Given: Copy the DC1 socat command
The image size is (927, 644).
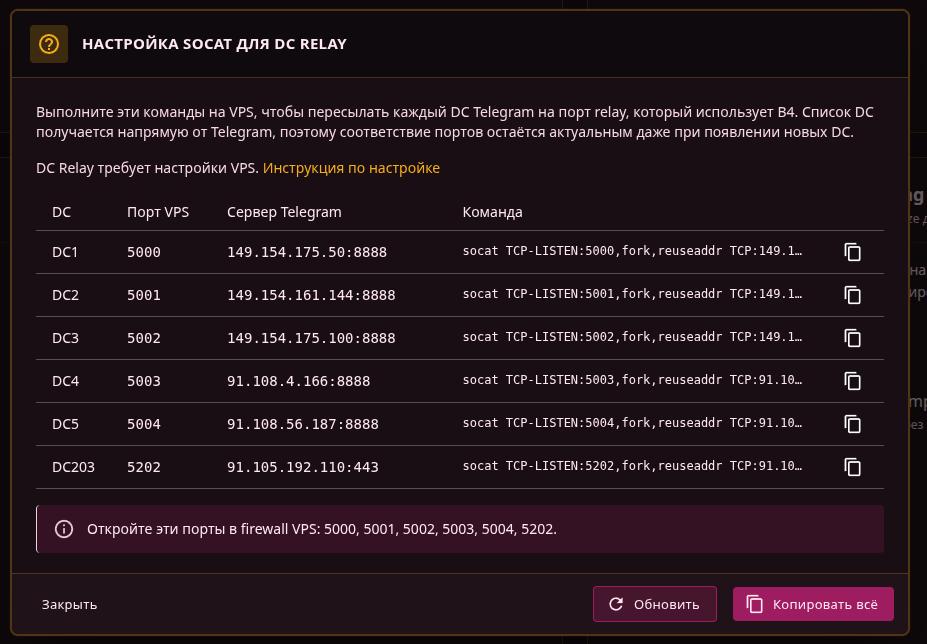Looking at the screenshot, I should pos(853,252).
